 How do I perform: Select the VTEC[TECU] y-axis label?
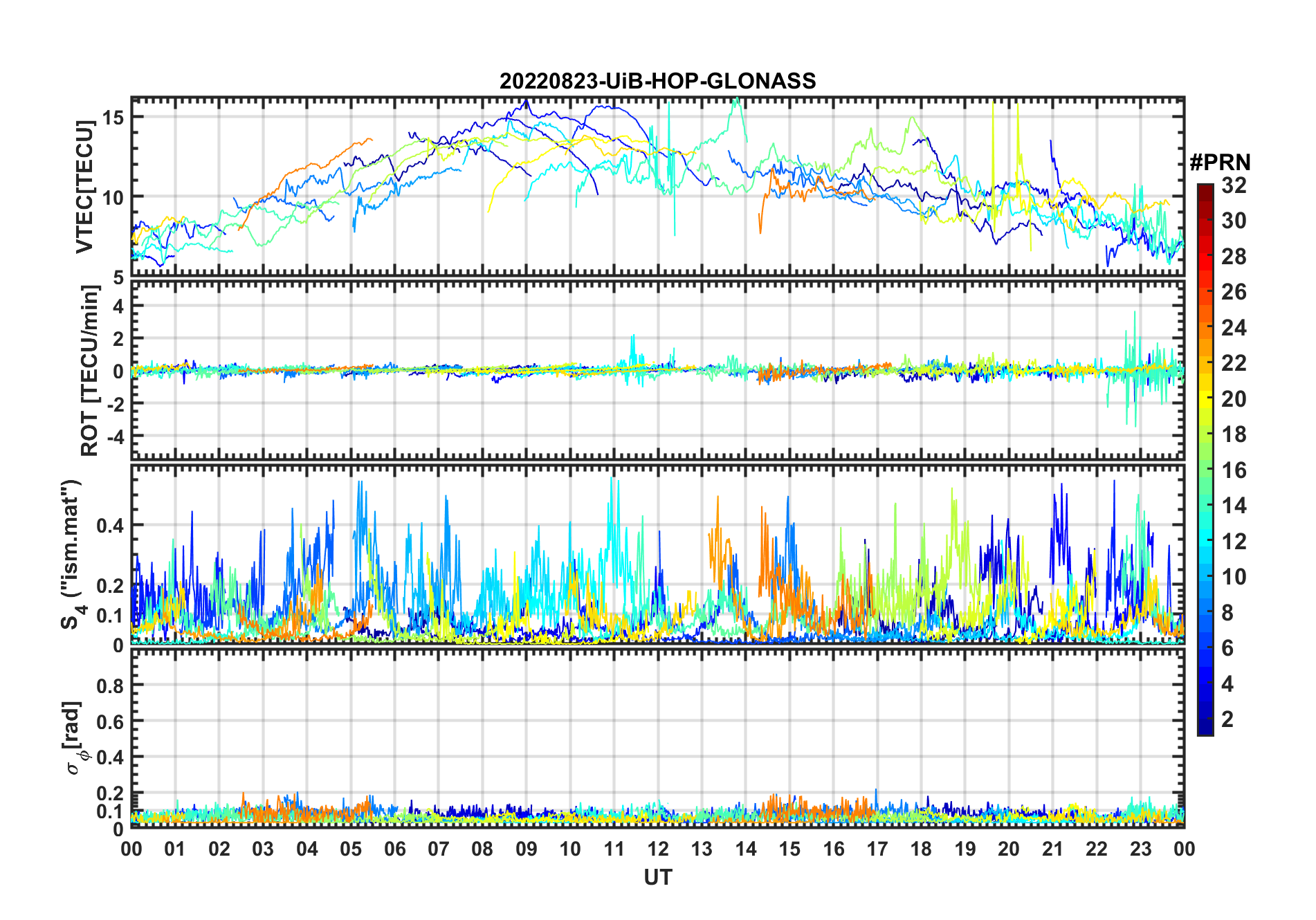[84, 187]
